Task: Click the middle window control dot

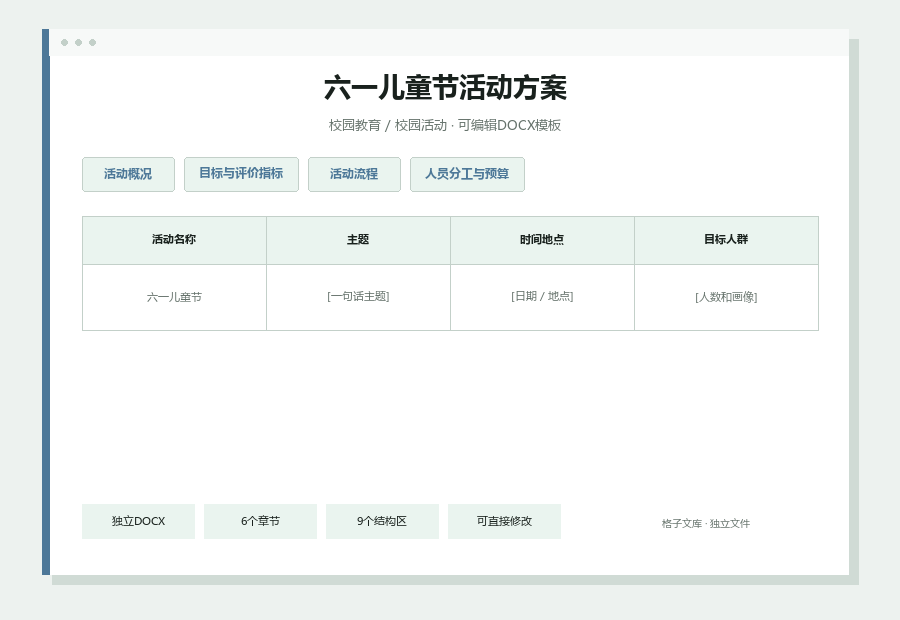Action: [x=79, y=42]
